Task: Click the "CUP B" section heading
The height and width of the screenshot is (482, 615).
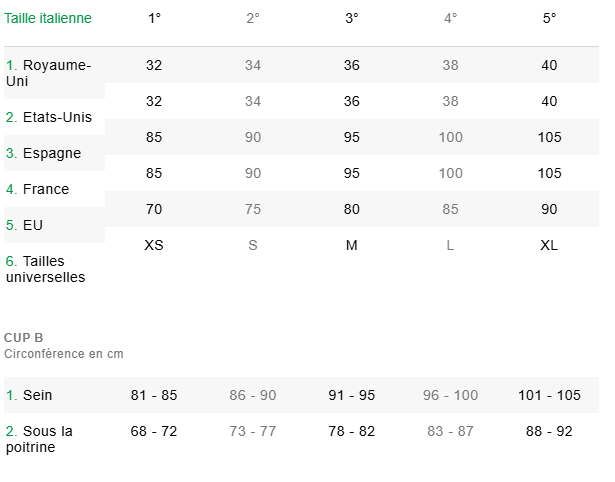Action: (x=24, y=338)
